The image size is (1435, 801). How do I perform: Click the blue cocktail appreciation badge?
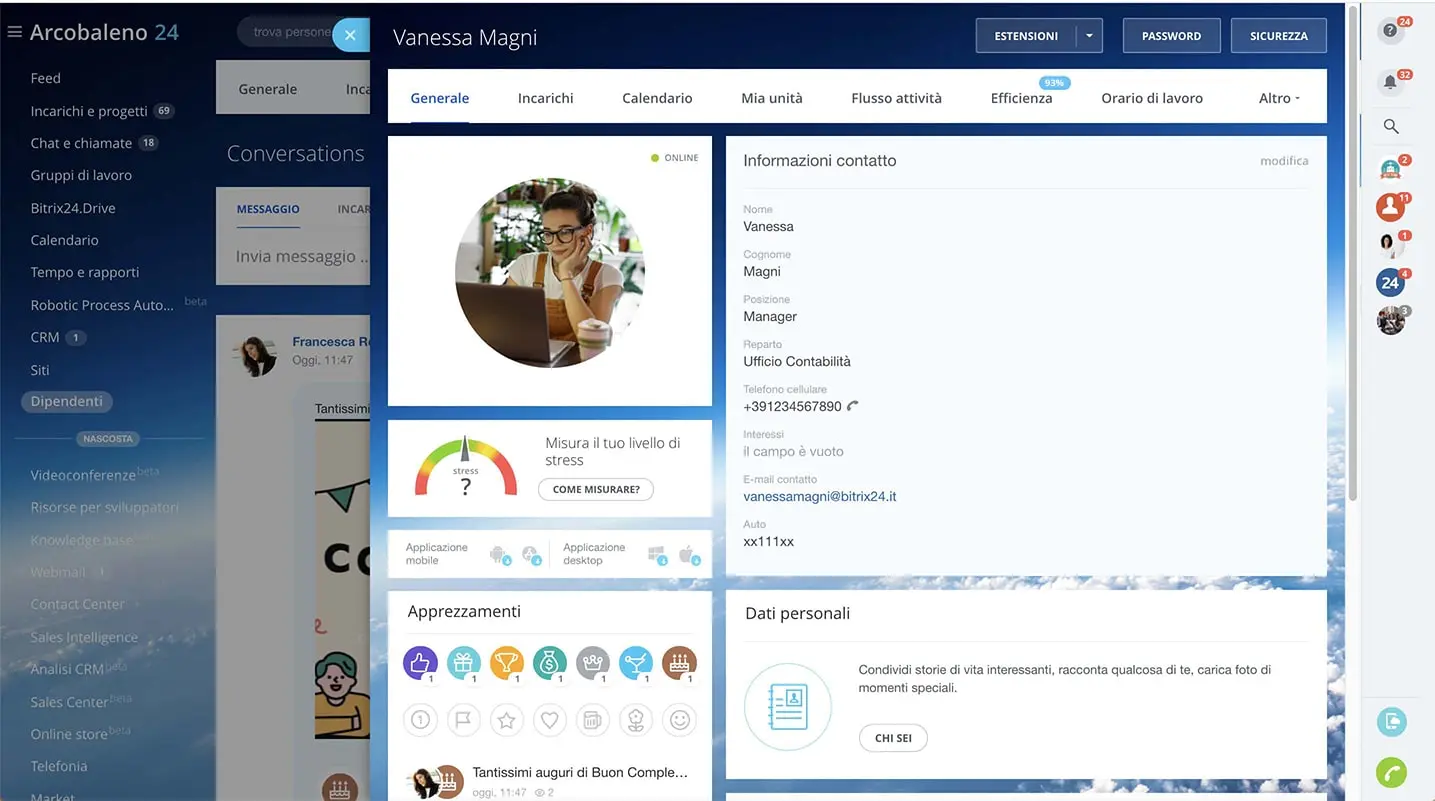636,662
